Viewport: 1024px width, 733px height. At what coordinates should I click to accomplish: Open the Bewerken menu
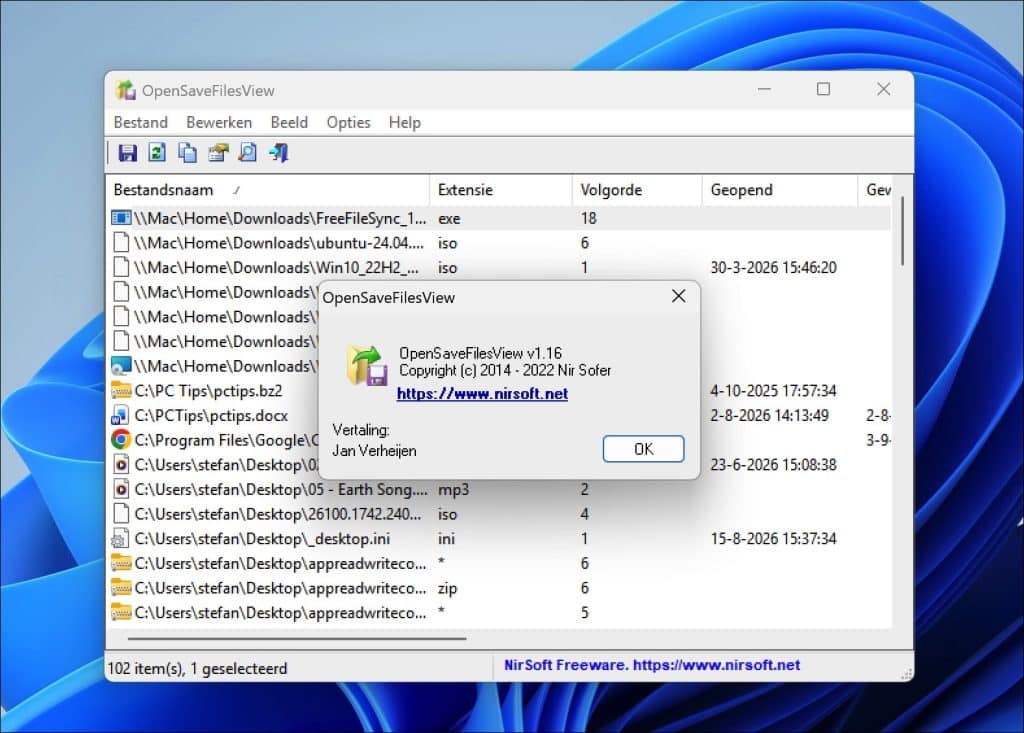click(x=219, y=123)
